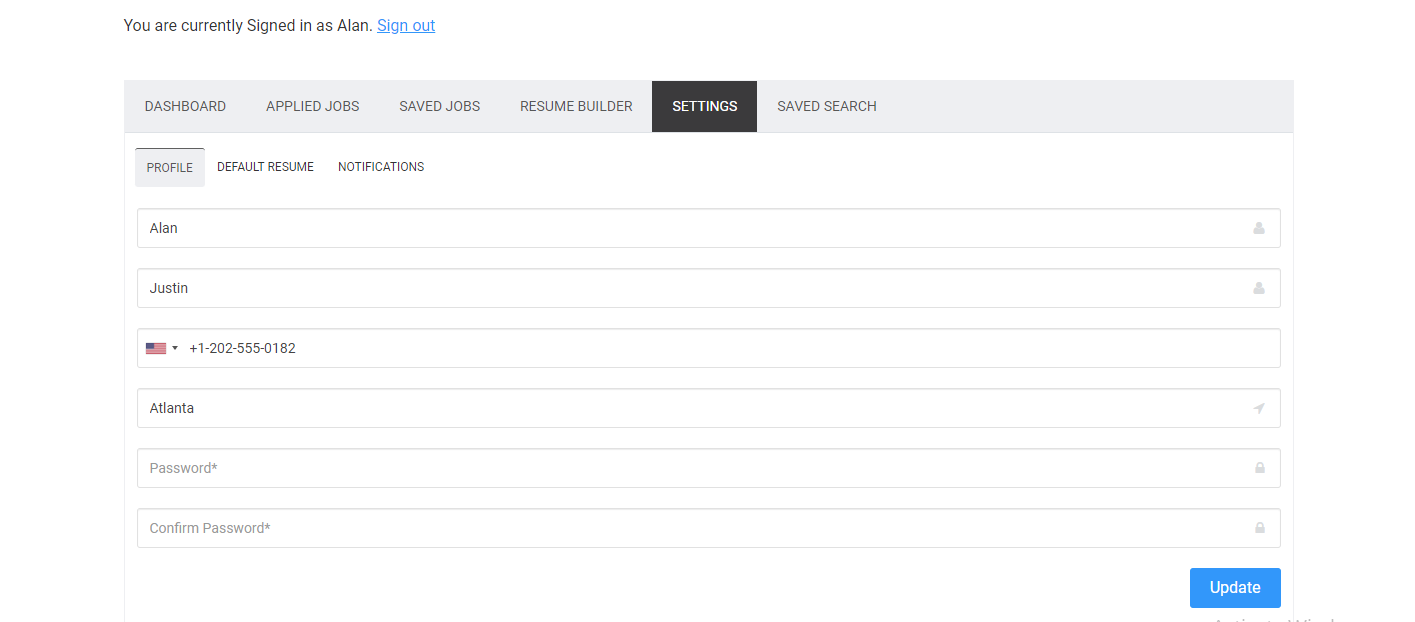Screen dimensions: 1415x622
Task: Click the person icon in first name field
Action: tap(1259, 228)
